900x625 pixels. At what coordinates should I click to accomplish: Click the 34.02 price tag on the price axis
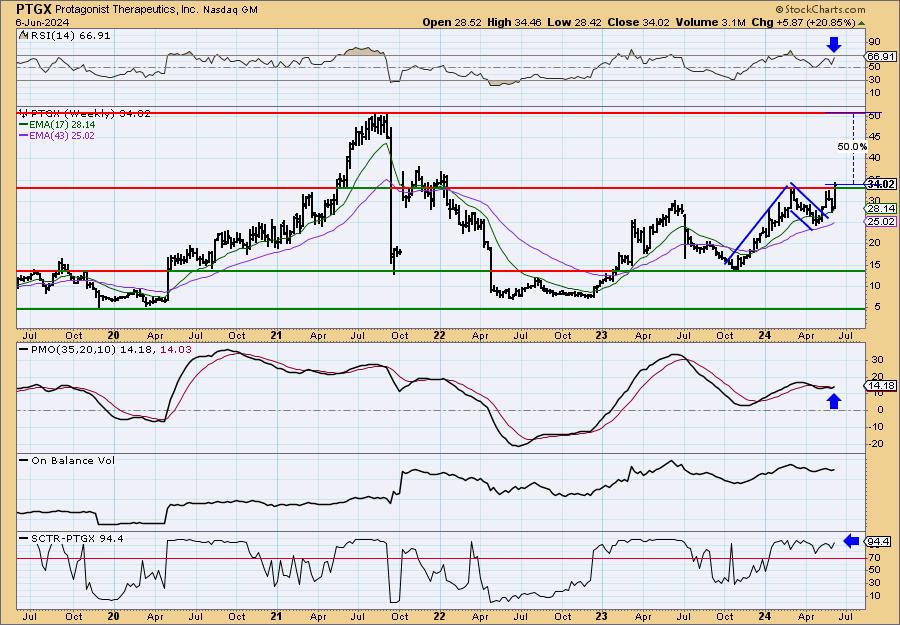pyautogui.click(x=881, y=184)
